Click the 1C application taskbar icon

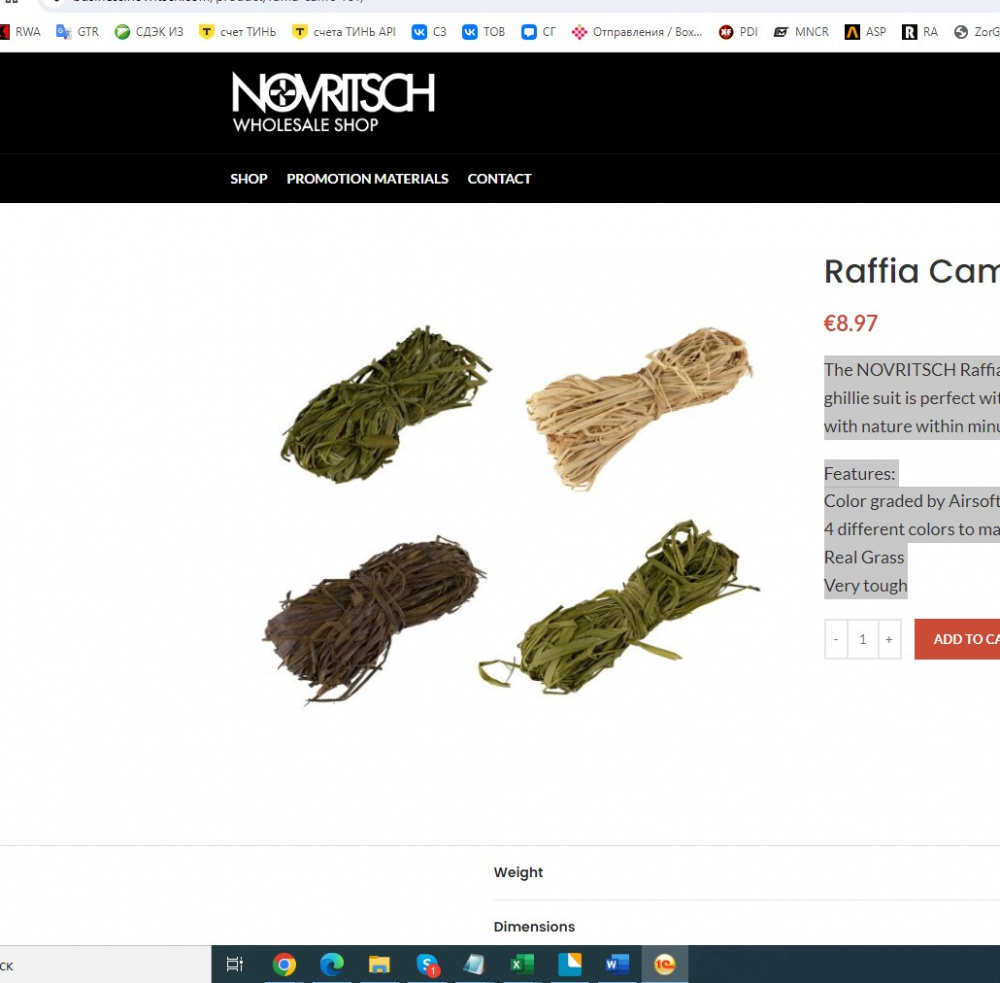coord(664,964)
